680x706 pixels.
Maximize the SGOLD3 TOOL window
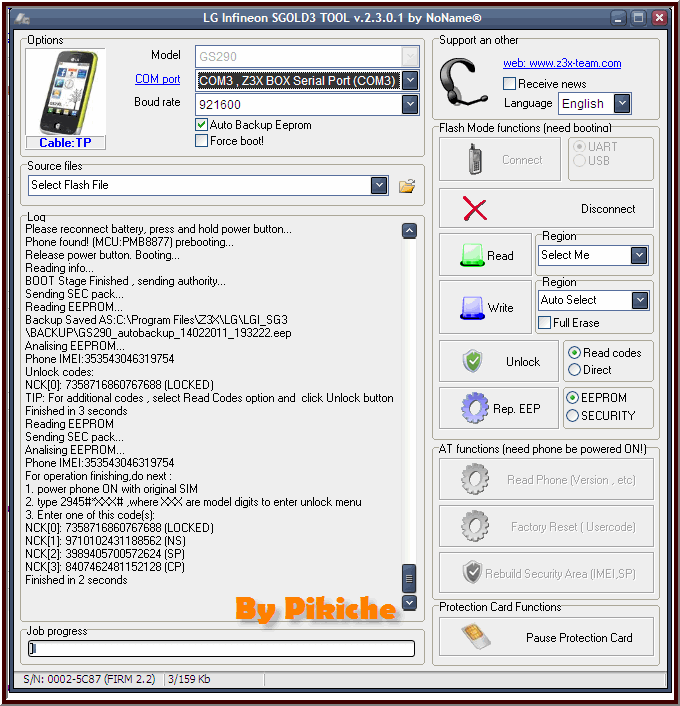(638, 18)
